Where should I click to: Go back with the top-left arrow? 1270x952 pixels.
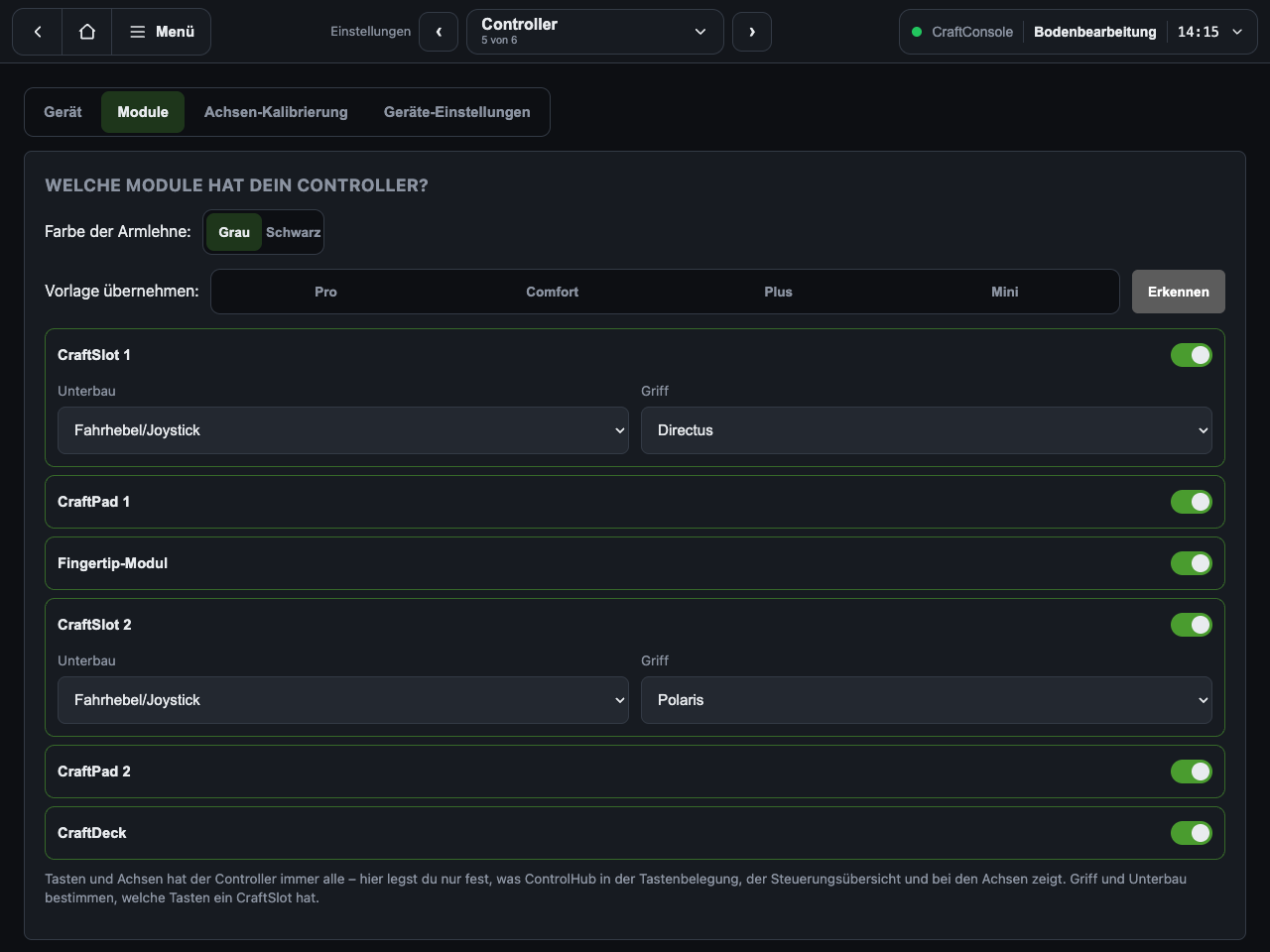pos(38,32)
